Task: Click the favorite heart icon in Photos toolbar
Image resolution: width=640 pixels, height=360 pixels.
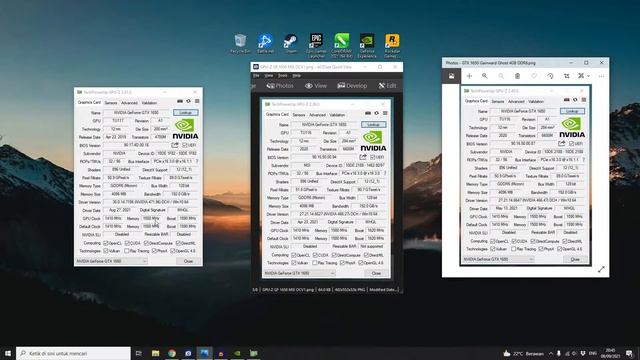Action: (x=533, y=76)
